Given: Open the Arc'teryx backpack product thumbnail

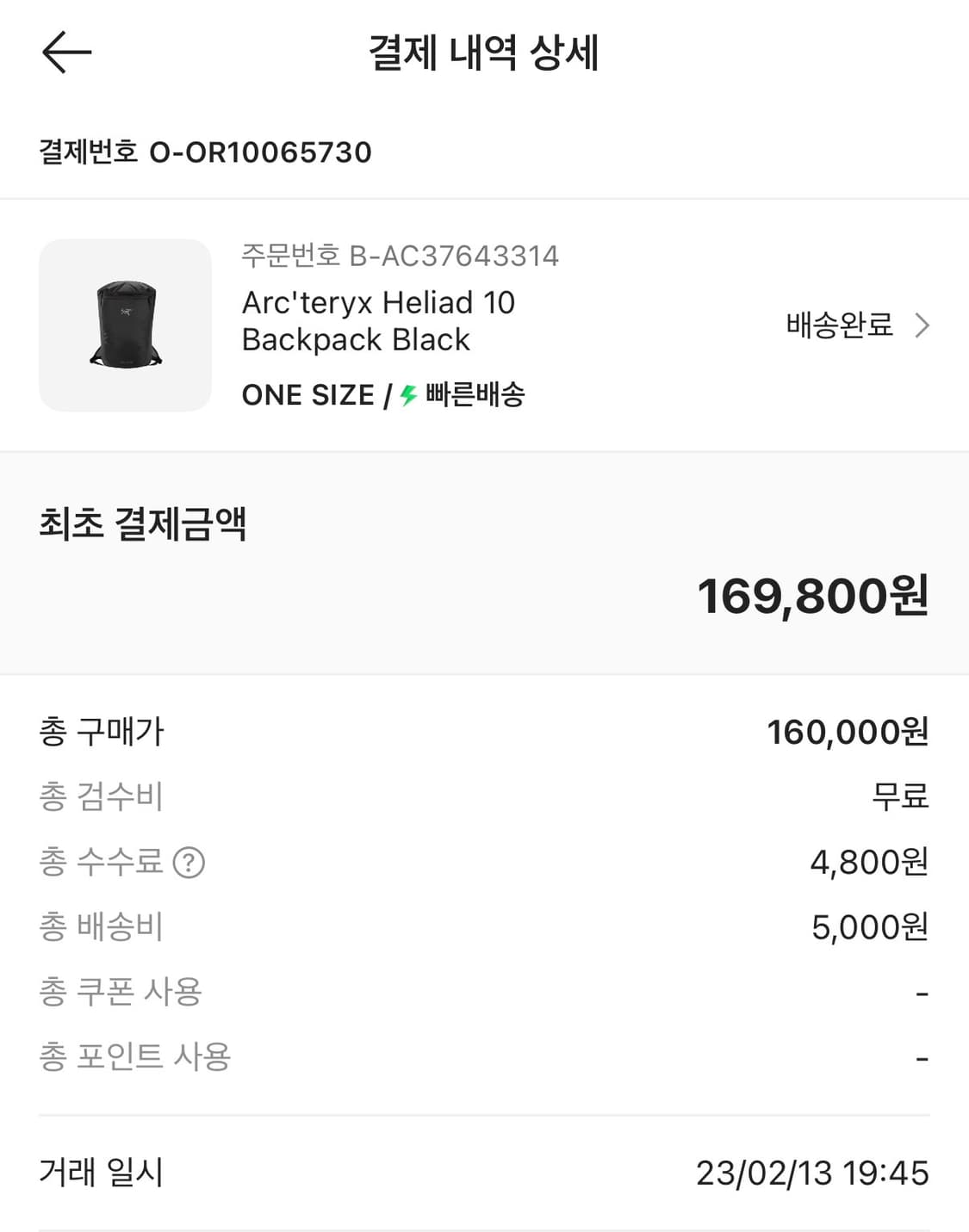Looking at the screenshot, I should click(x=126, y=325).
